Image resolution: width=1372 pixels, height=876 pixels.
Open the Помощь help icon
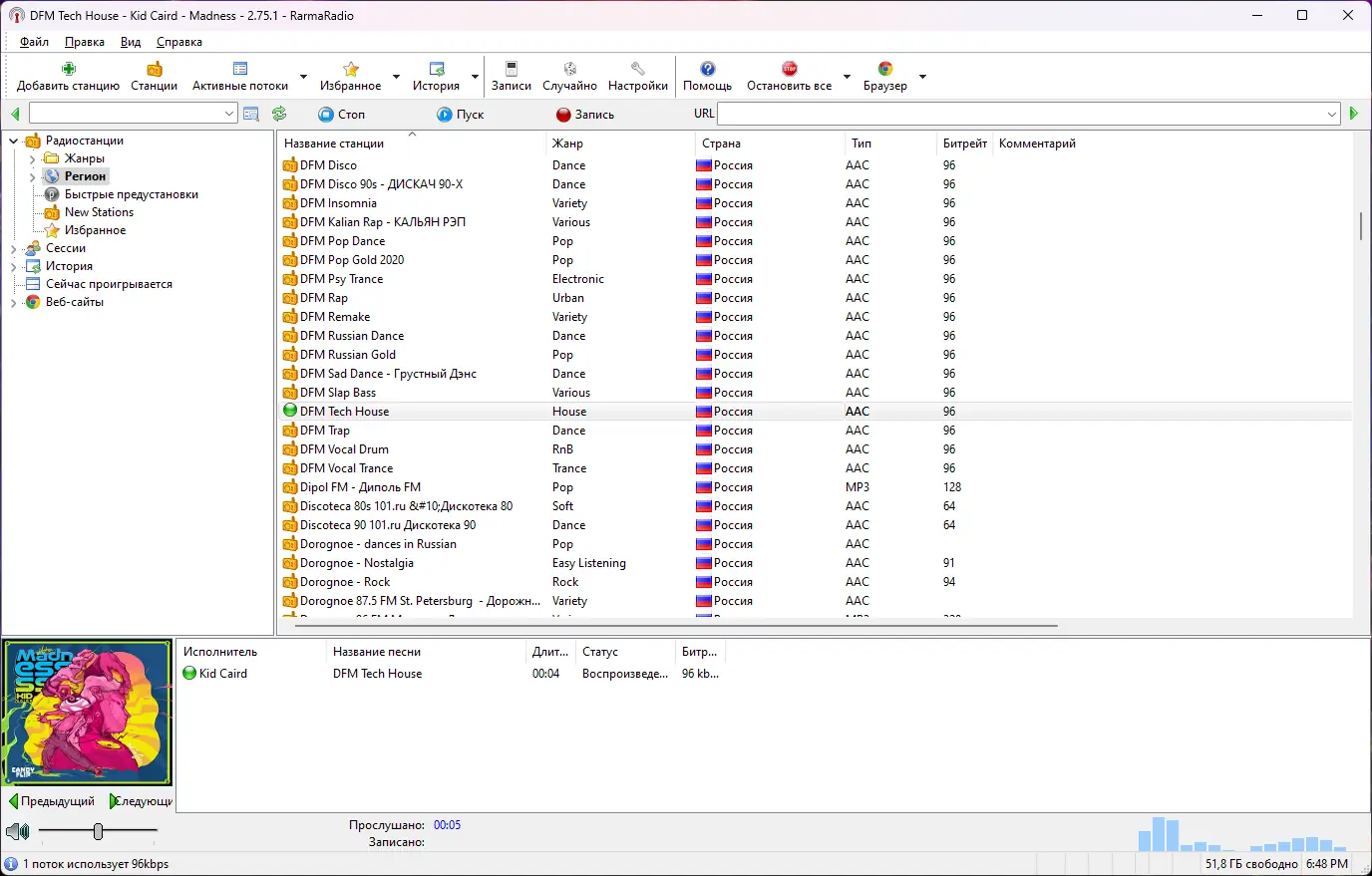click(708, 69)
